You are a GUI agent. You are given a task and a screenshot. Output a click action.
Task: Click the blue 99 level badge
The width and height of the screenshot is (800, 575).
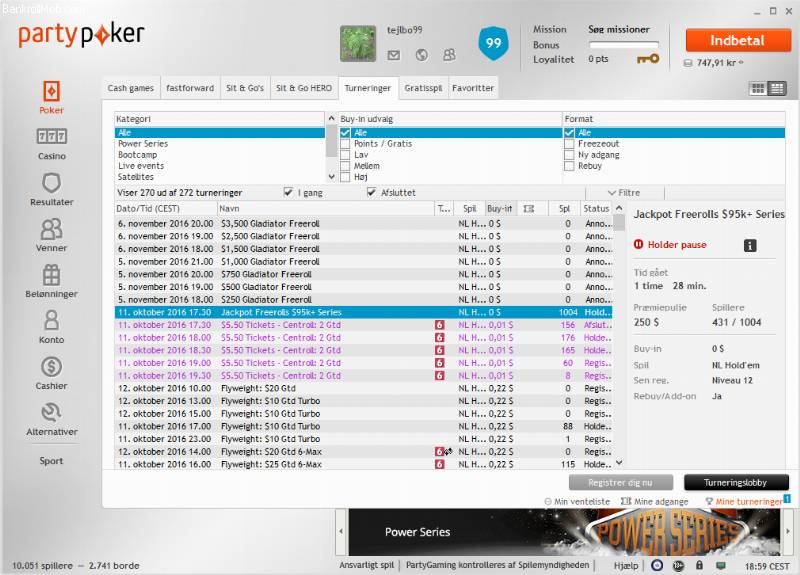(x=493, y=43)
